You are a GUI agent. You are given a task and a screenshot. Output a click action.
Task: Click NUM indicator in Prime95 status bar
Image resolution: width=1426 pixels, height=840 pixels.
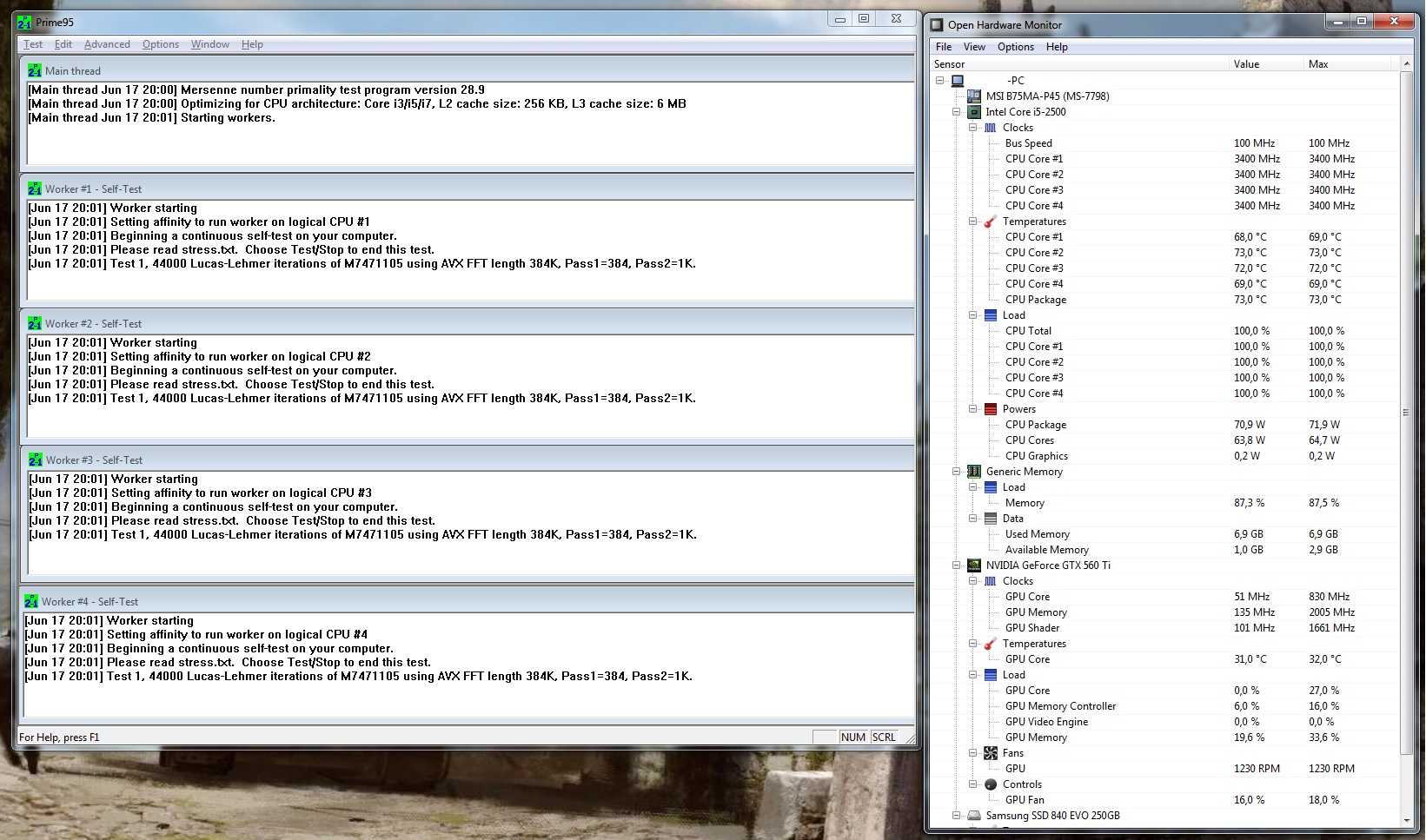(x=853, y=737)
